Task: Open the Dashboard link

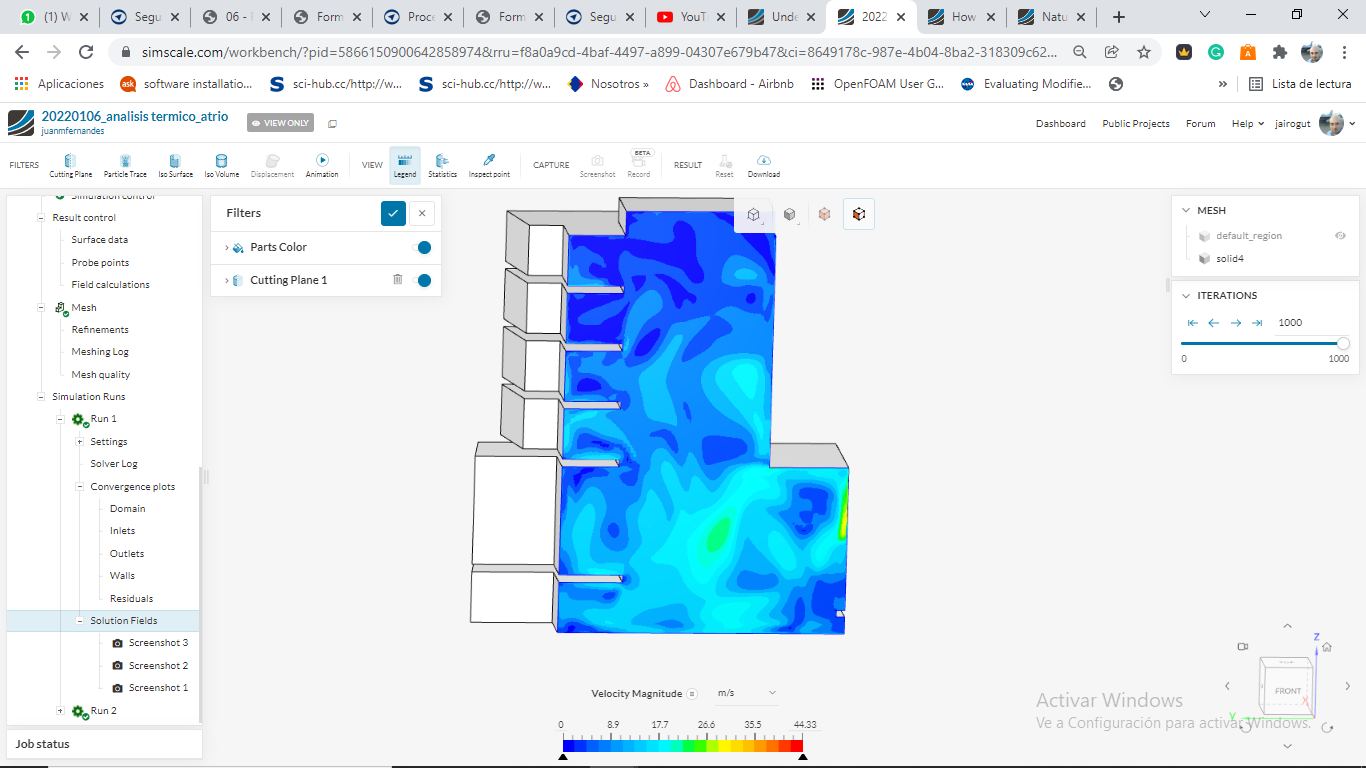Action: click(1060, 124)
